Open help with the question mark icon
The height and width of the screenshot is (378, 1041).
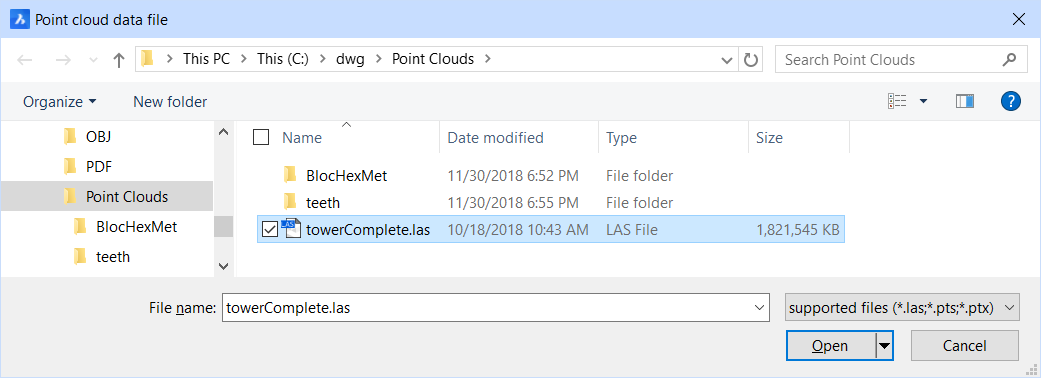pyautogui.click(x=1010, y=101)
